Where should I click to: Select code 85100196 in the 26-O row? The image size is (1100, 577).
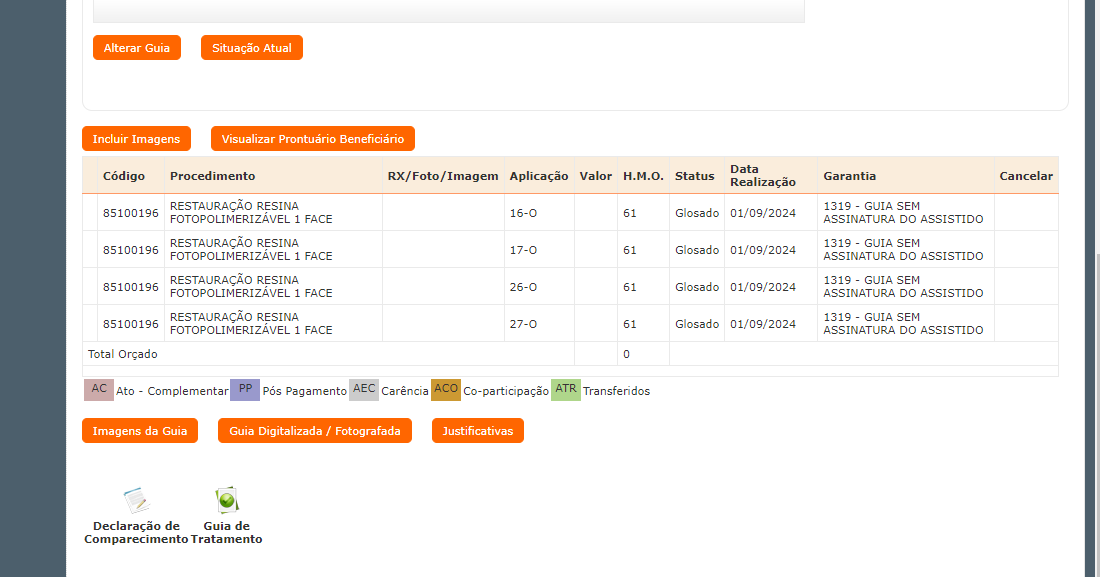[x=130, y=287]
